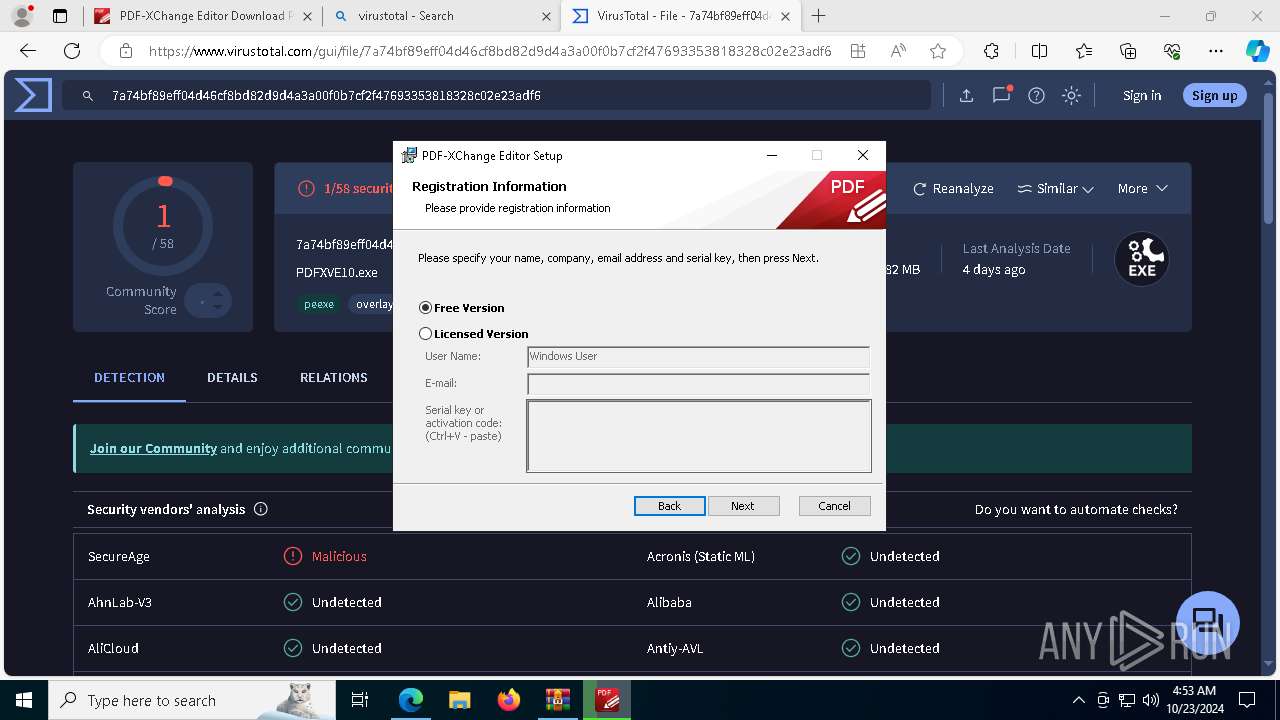The width and height of the screenshot is (1280, 720).
Task: Open Microsoft Edge from the taskbar
Action: 411,700
